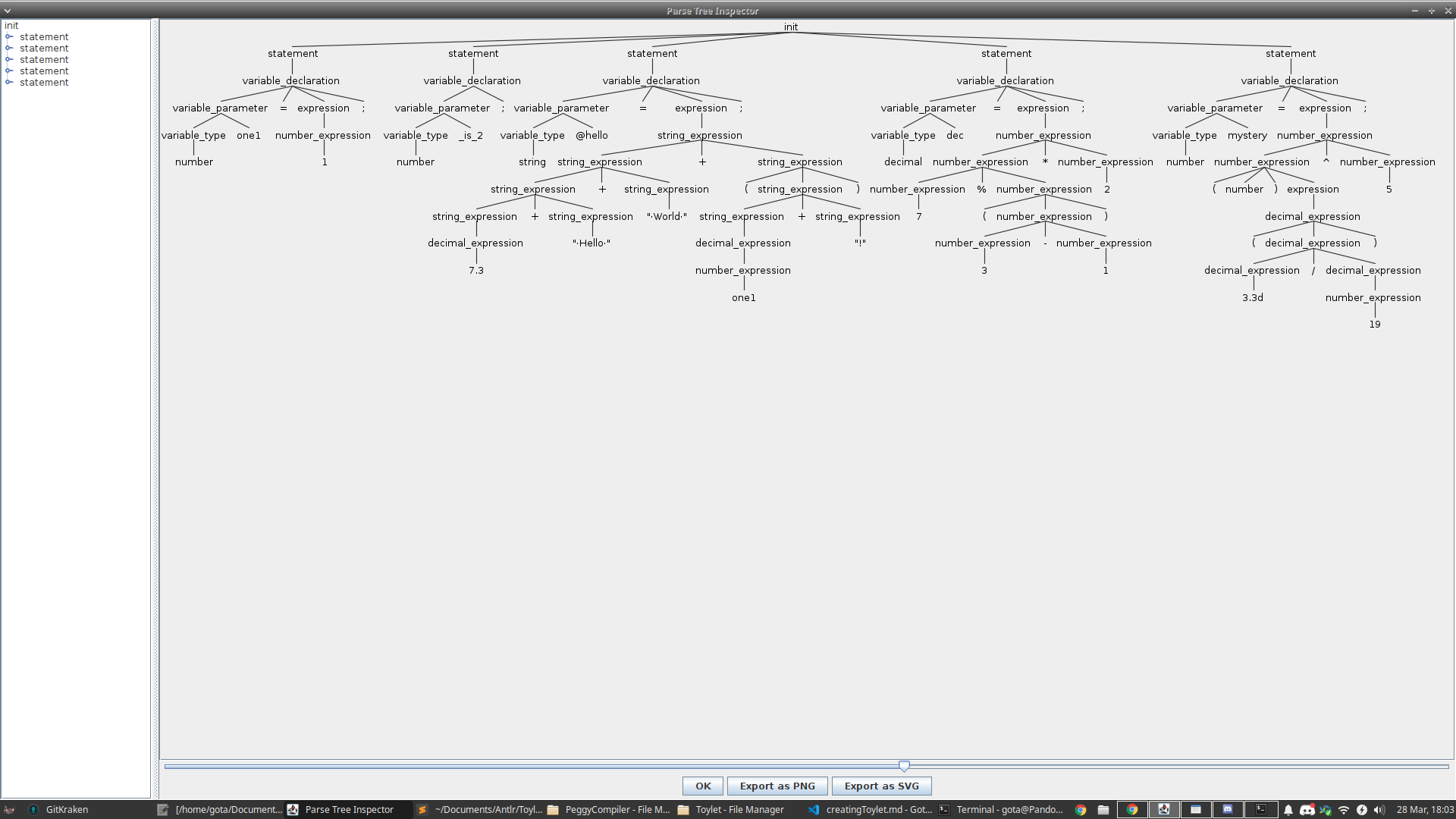Select Parse Tree Inspector taskbar entry

coord(349,809)
